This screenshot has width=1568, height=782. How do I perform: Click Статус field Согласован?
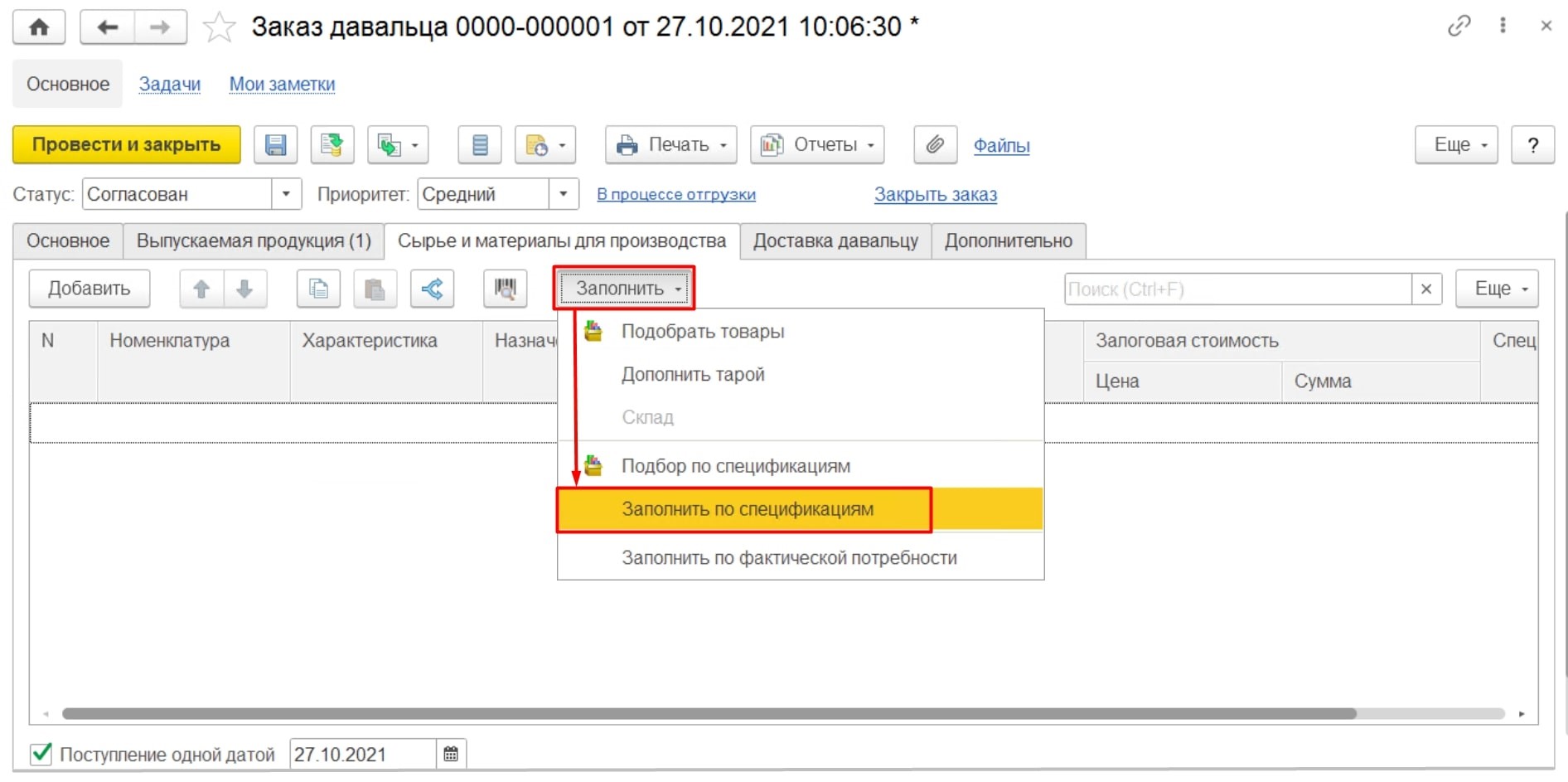pyautogui.click(x=177, y=194)
